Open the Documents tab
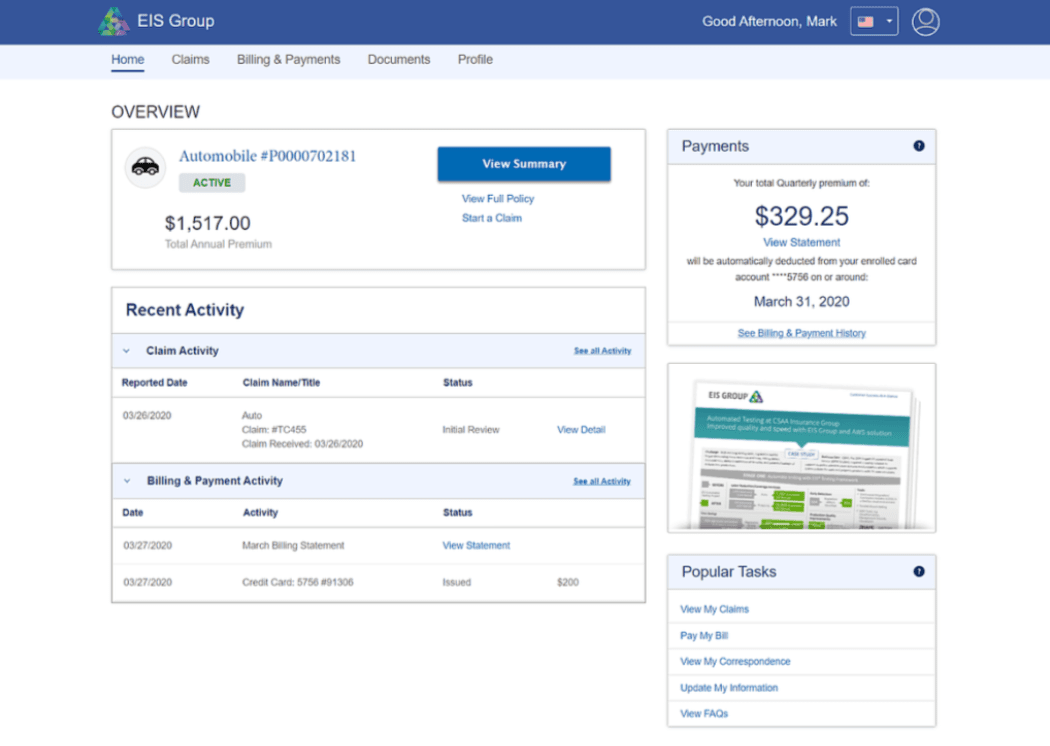Image resolution: width=1050 pixels, height=746 pixels. pyautogui.click(x=398, y=59)
